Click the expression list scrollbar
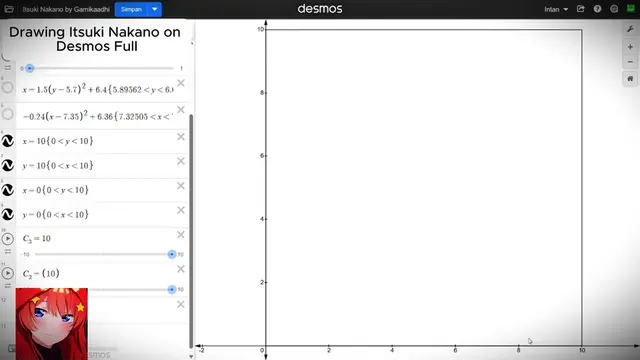 (x=191, y=231)
